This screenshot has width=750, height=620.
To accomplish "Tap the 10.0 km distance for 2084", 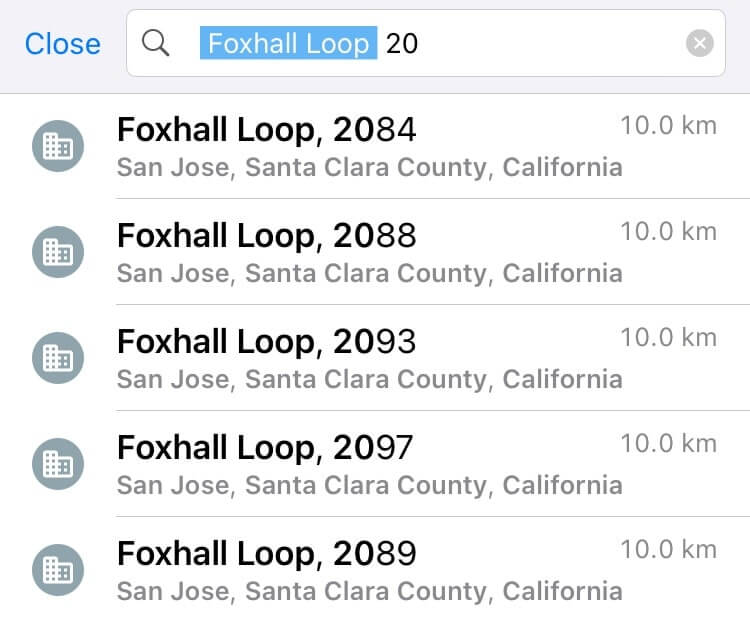I will (668, 126).
